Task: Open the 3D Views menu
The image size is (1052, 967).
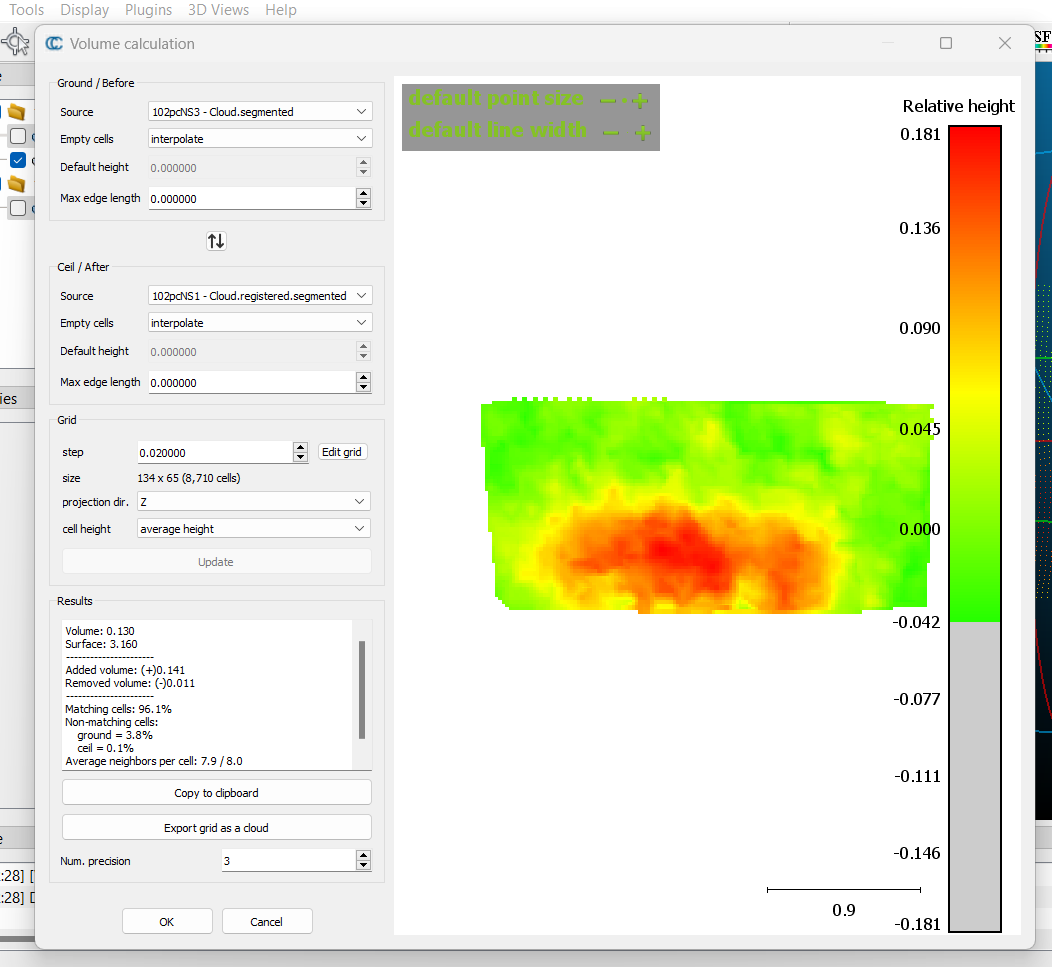Action: coord(218,10)
